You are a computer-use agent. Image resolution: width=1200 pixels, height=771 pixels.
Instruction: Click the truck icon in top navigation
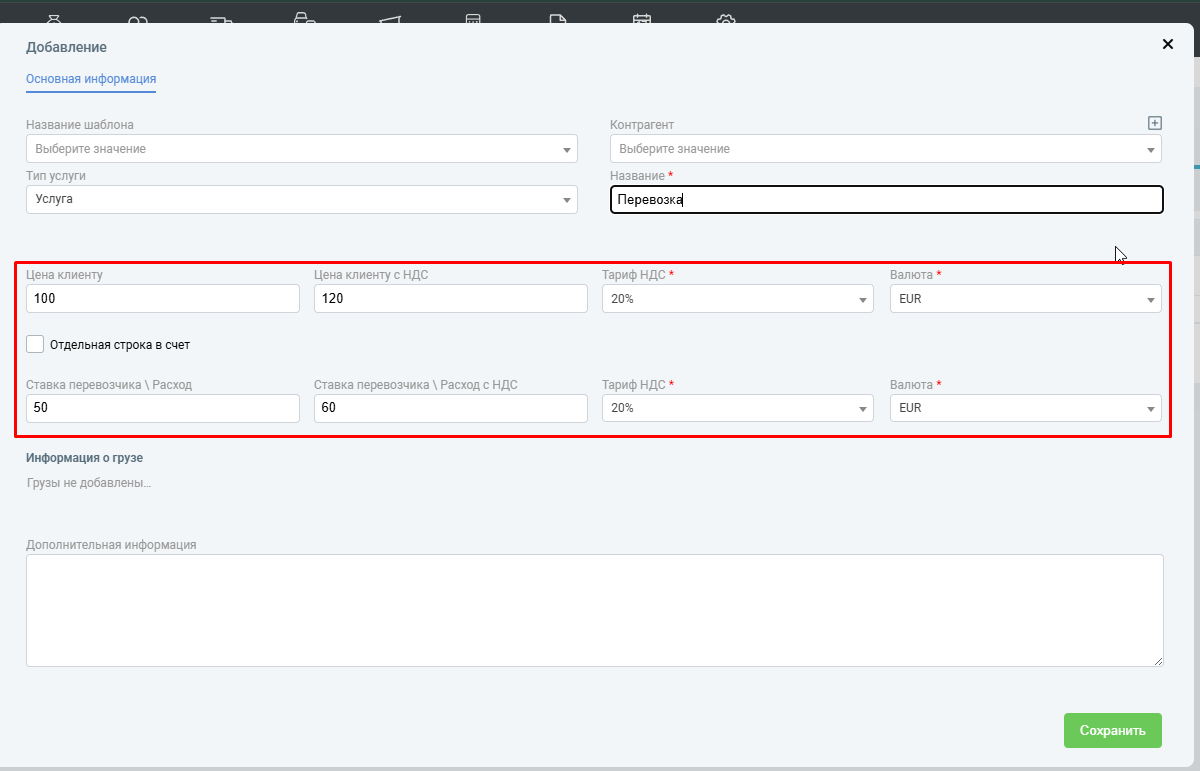(222, 19)
